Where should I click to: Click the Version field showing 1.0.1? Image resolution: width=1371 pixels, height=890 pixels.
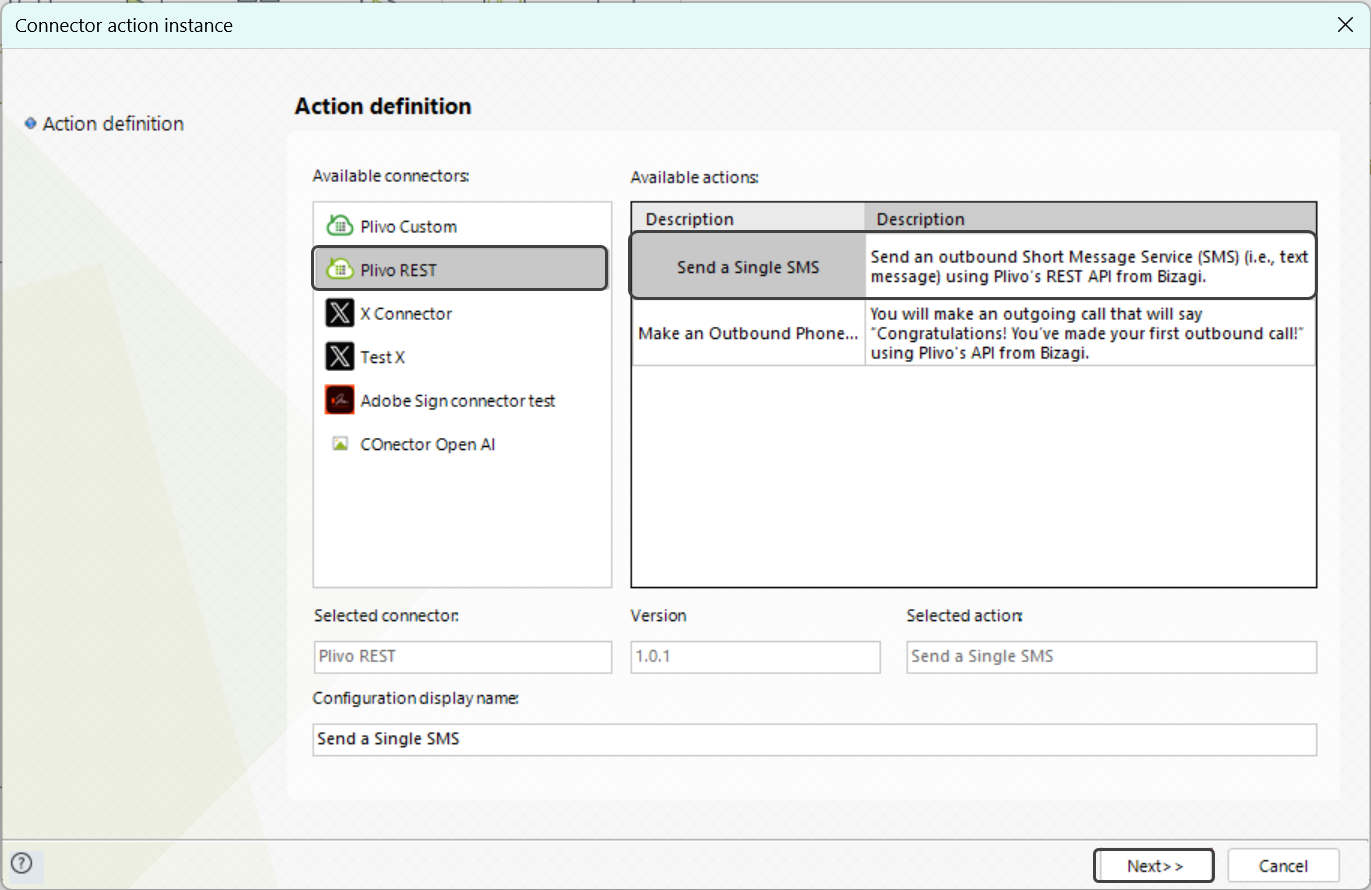tap(755, 657)
